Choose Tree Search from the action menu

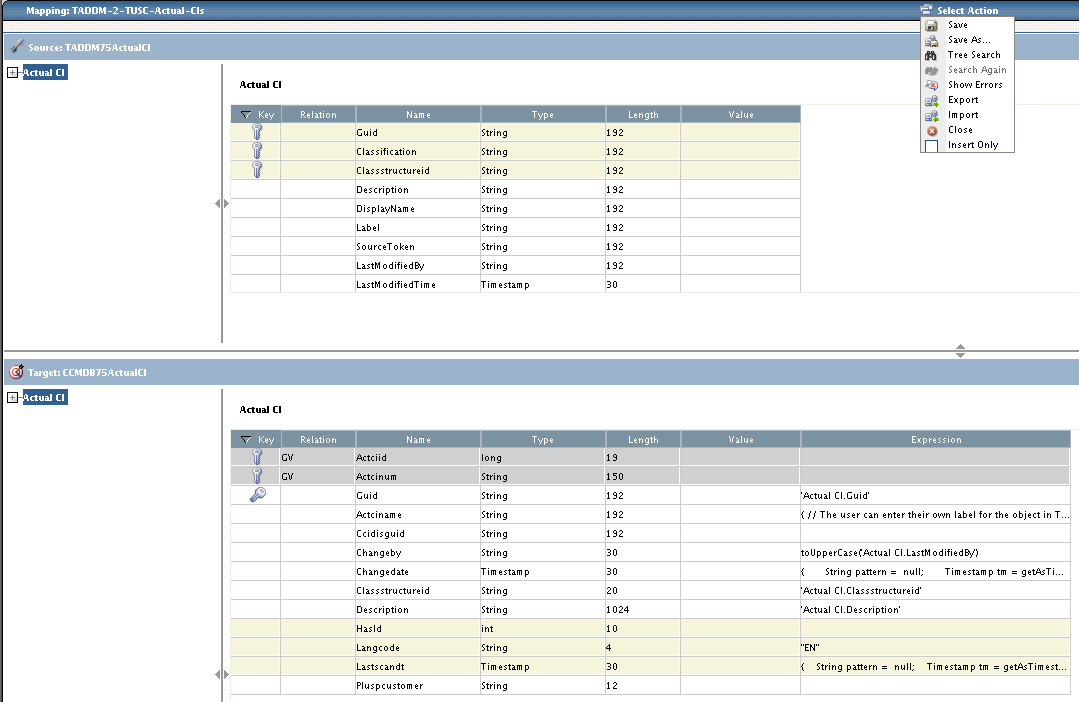974,55
